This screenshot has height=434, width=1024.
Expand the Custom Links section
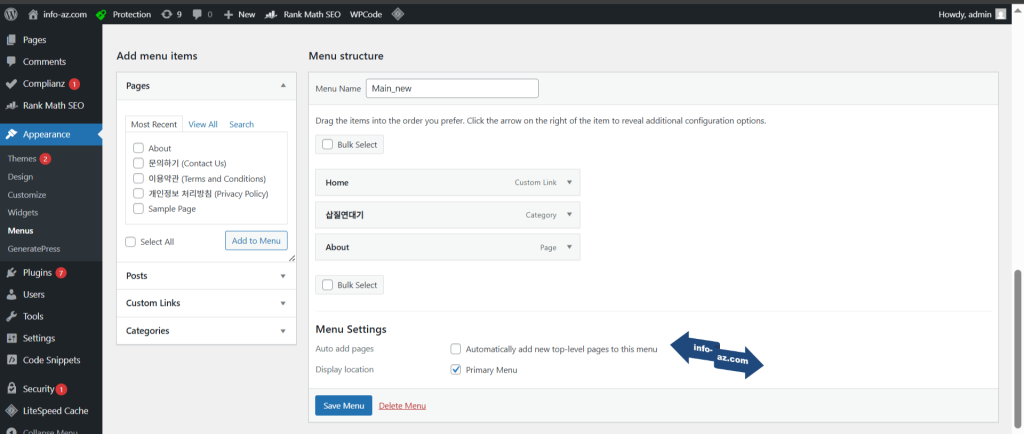[206, 303]
